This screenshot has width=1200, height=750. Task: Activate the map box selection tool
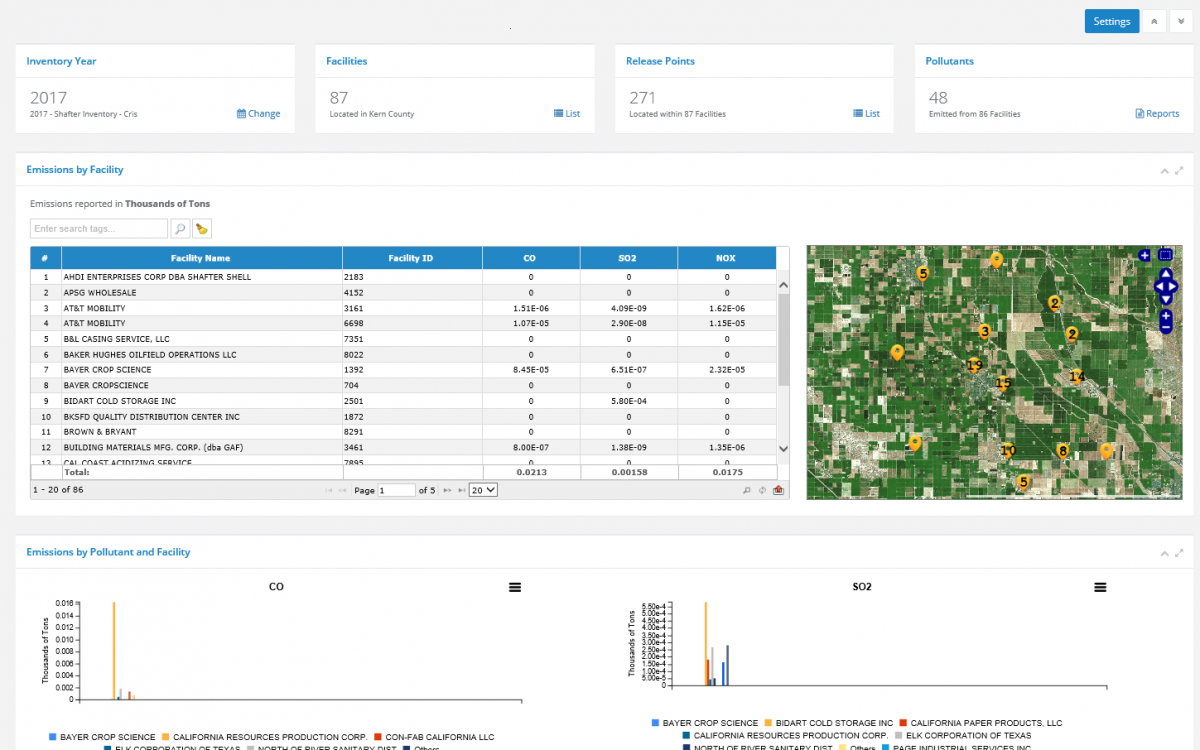[x=1165, y=255]
